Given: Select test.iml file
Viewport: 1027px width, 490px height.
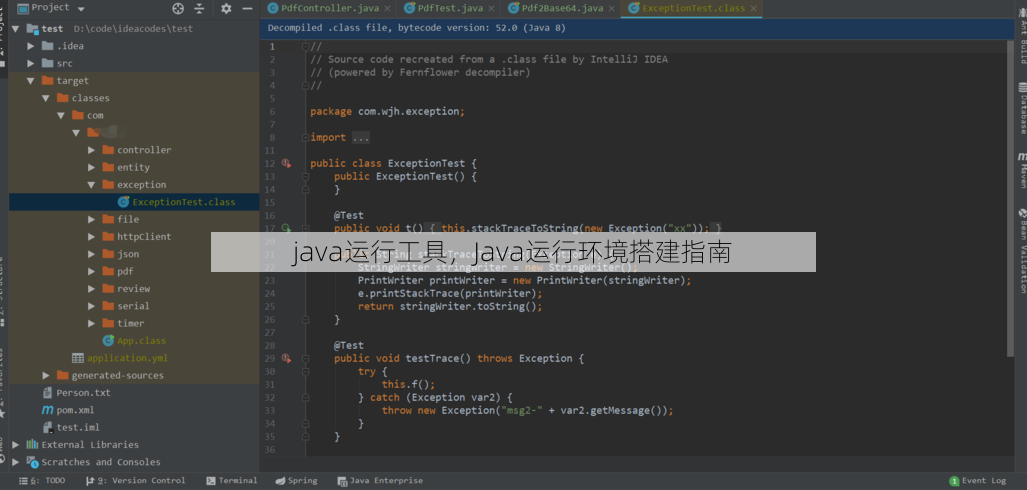Looking at the screenshot, I should click(x=71, y=428).
